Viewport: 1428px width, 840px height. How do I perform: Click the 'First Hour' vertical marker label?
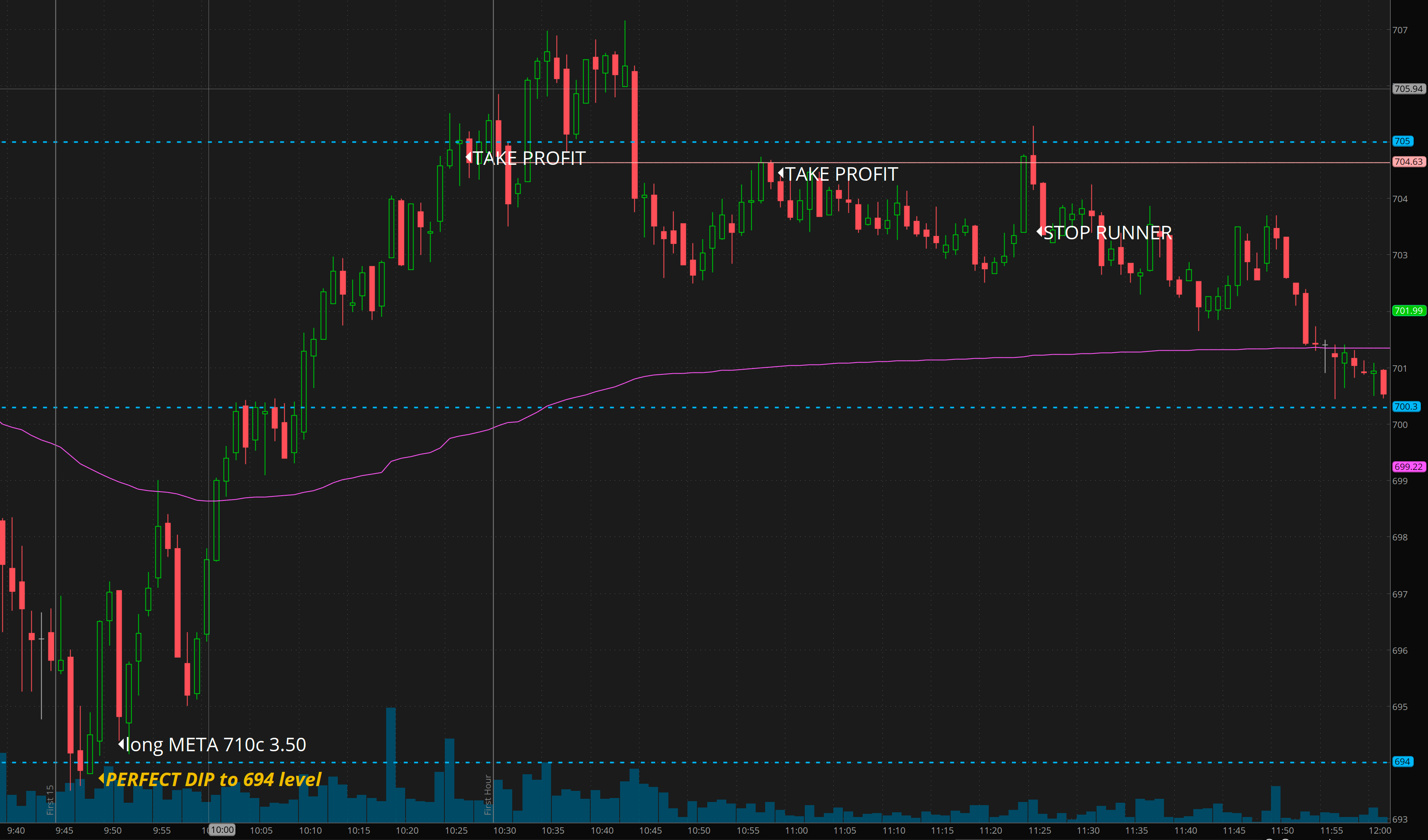[487, 795]
